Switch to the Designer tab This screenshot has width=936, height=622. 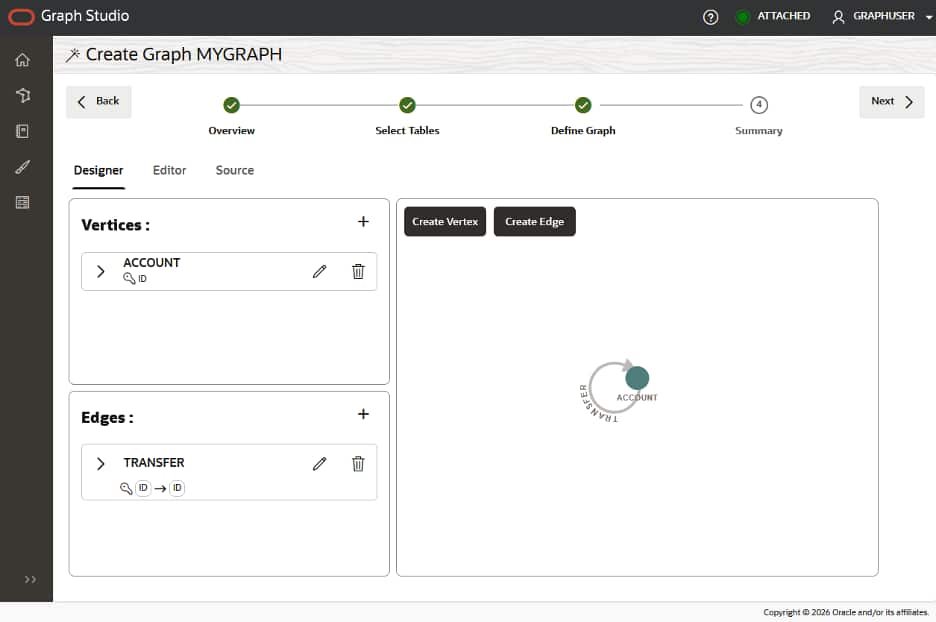tap(98, 171)
